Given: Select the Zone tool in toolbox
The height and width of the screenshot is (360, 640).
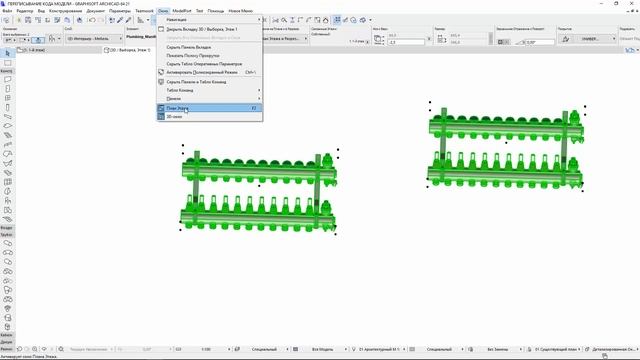Looking at the screenshot, I should (x=7, y=210).
